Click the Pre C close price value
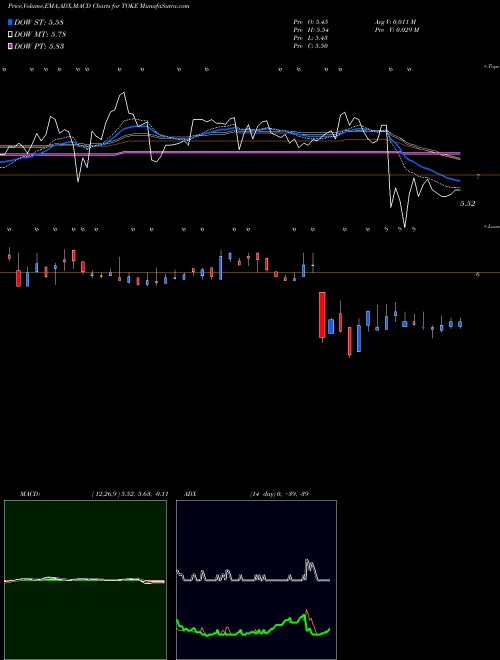Screen dimensions: 500x660 tap(311, 46)
